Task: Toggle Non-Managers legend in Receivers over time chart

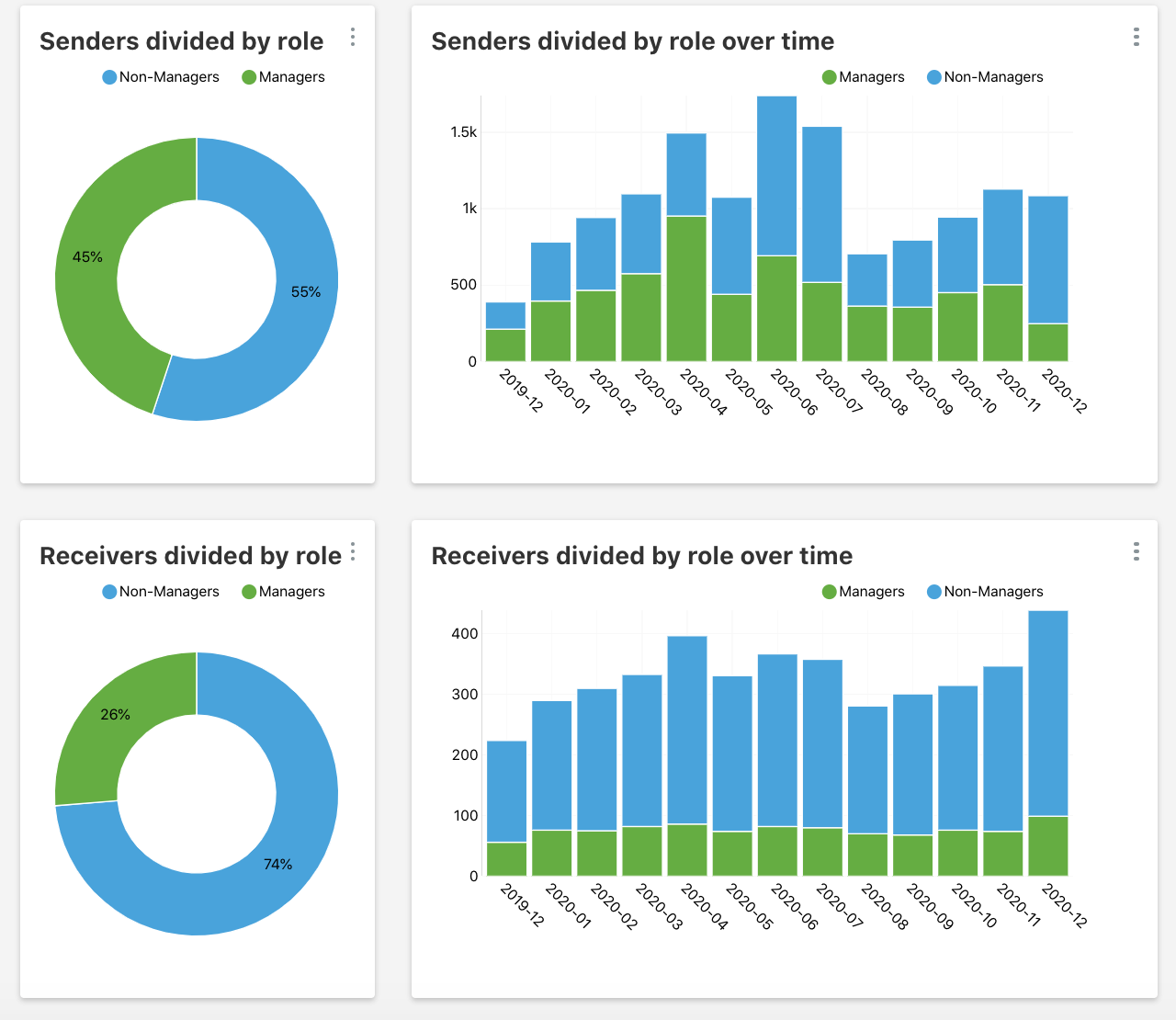Action: pyautogui.click(x=986, y=592)
